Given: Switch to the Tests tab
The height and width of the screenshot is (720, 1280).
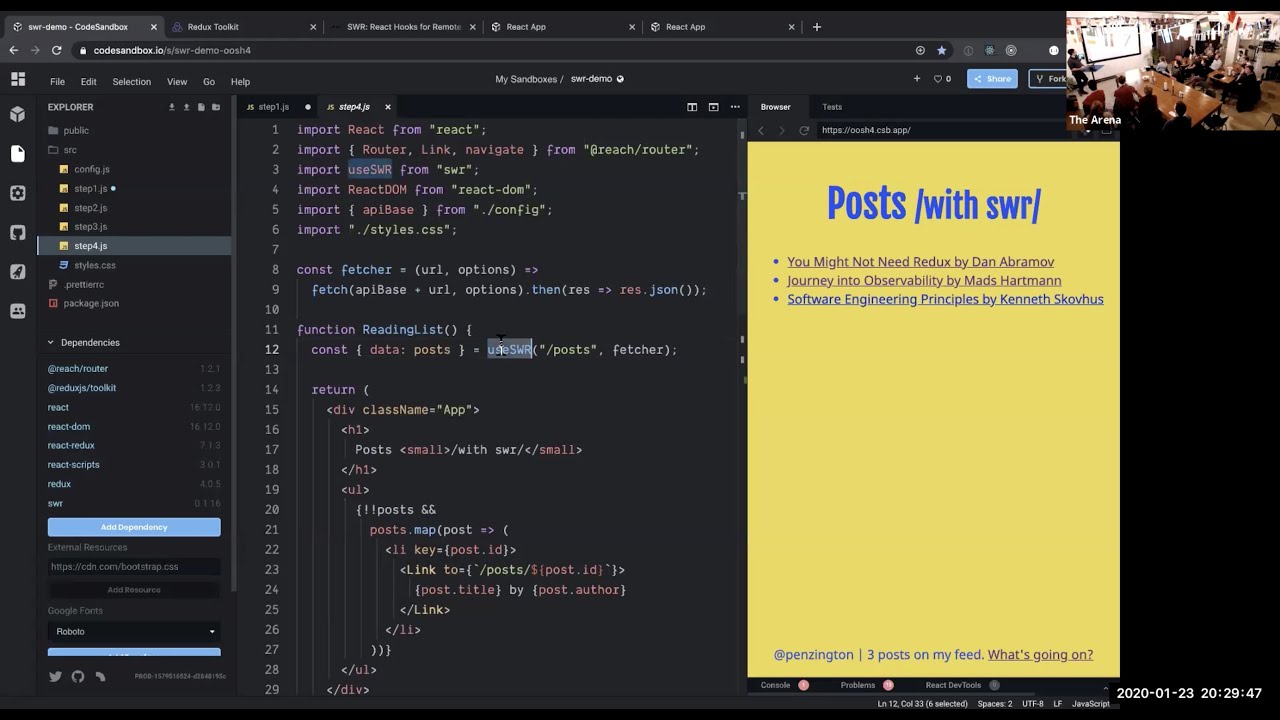Looking at the screenshot, I should coord(832,107).
